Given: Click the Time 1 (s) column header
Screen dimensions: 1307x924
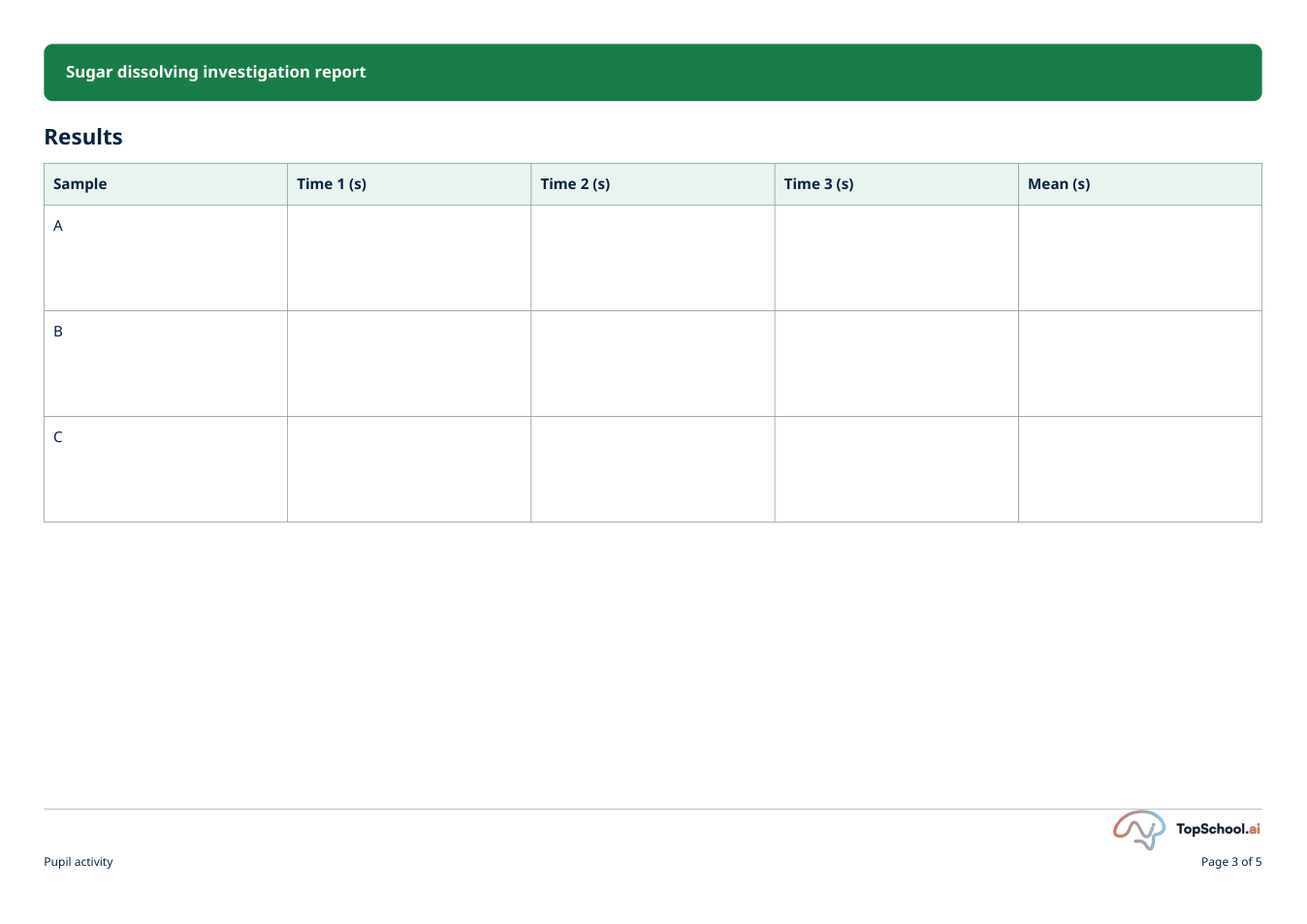Looking at the screenshot, I should [409, 184].
